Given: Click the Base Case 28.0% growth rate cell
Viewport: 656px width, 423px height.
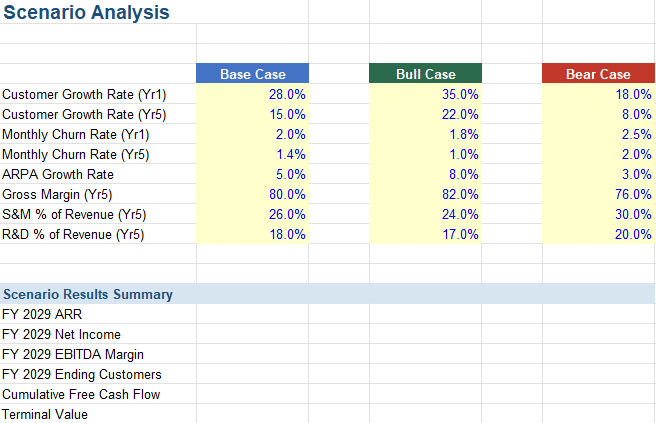Looking at the screenshot, I should pos(252,94).
